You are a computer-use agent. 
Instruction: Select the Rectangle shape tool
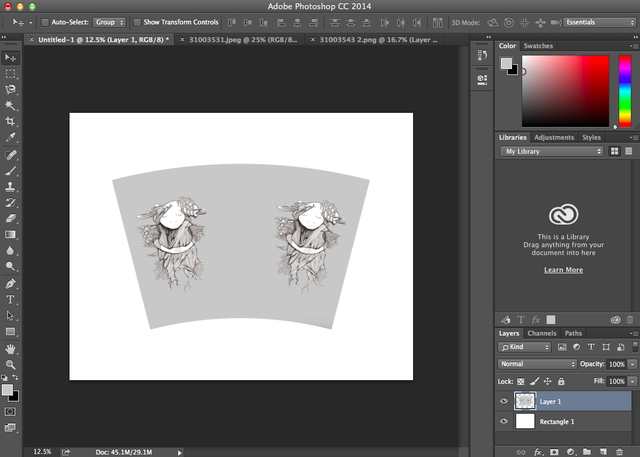(10, 331)
